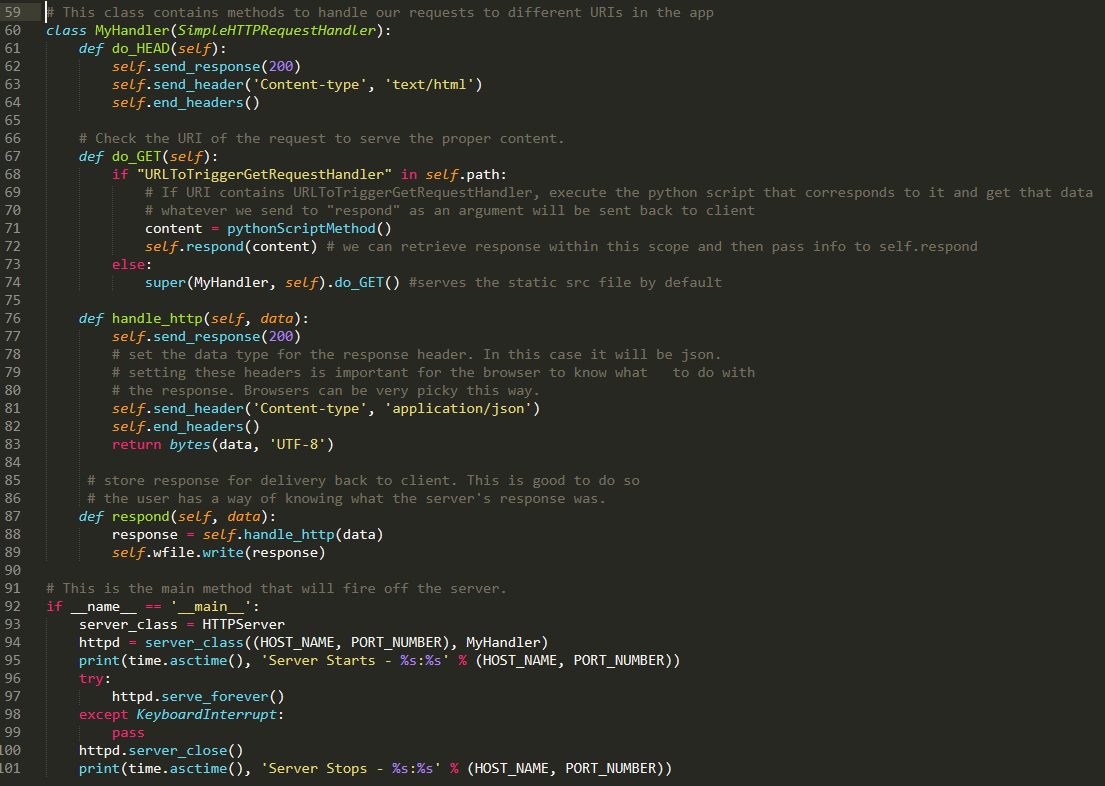Screen dimensions: 1105x786
Task: Click 'Server Stops - %s:%s' string
Action: [x=350, y=769]
